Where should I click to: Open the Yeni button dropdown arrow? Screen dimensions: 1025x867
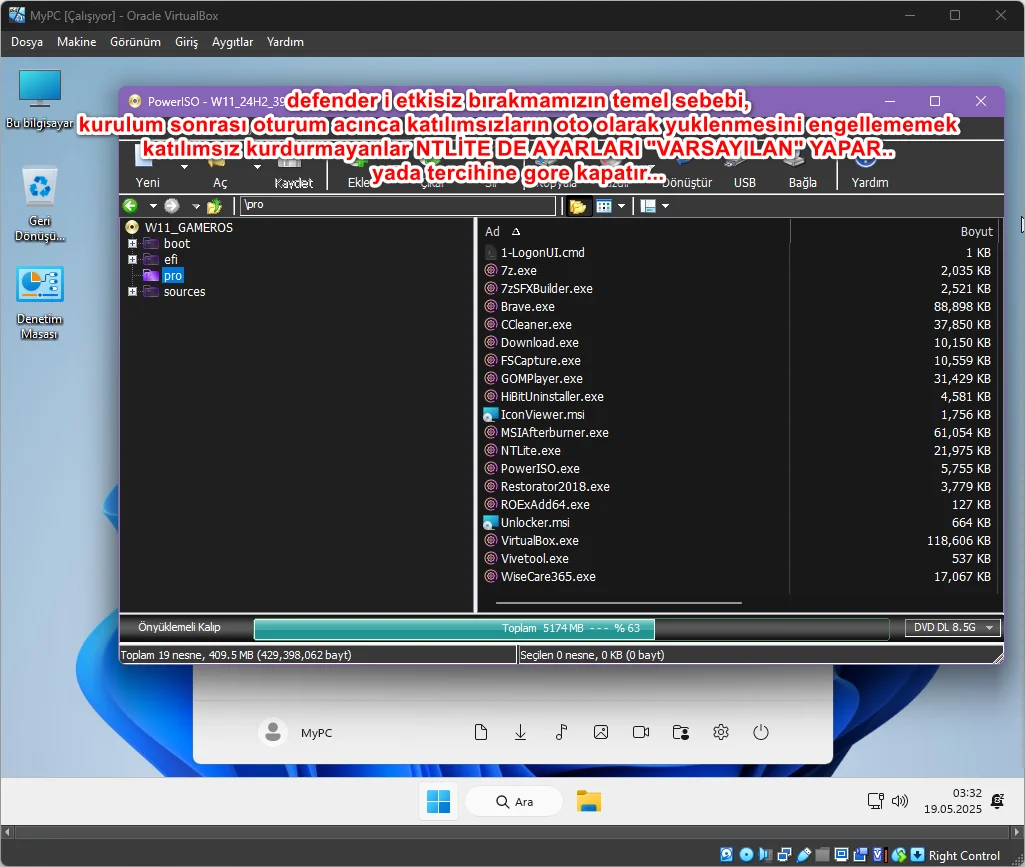pos(184,167)
